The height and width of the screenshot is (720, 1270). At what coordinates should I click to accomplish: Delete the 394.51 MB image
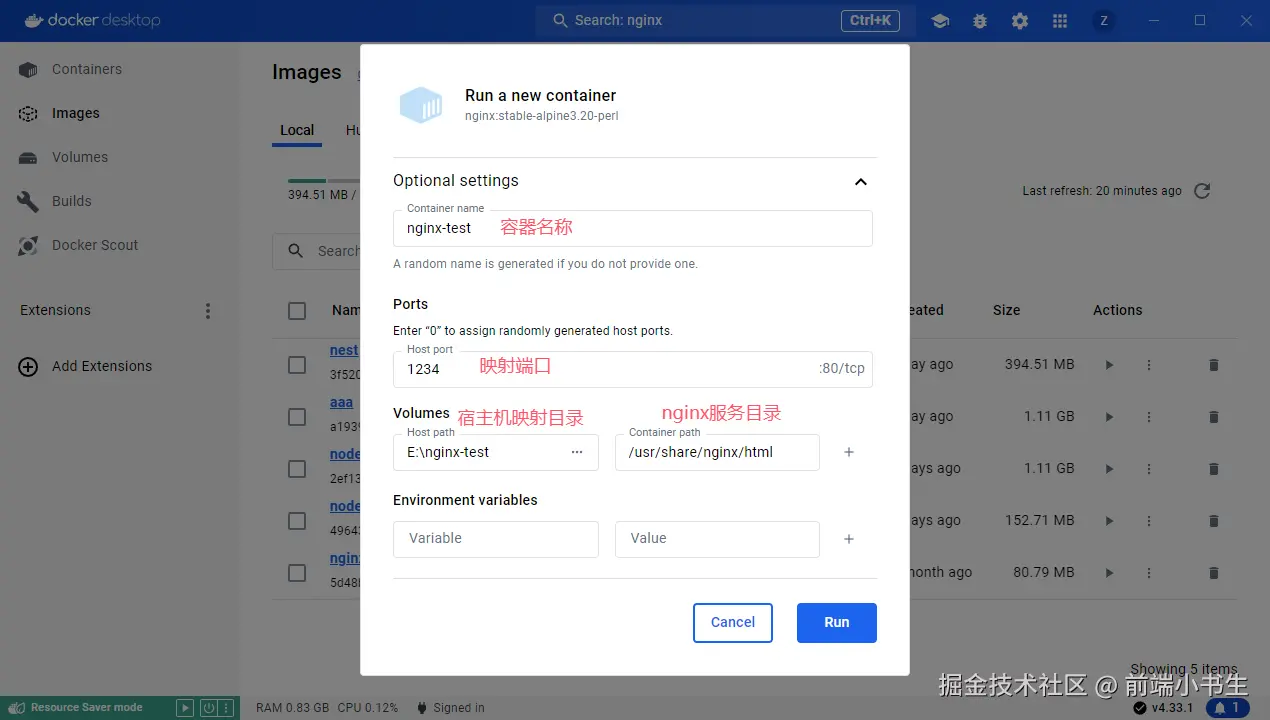point(1214,365)
